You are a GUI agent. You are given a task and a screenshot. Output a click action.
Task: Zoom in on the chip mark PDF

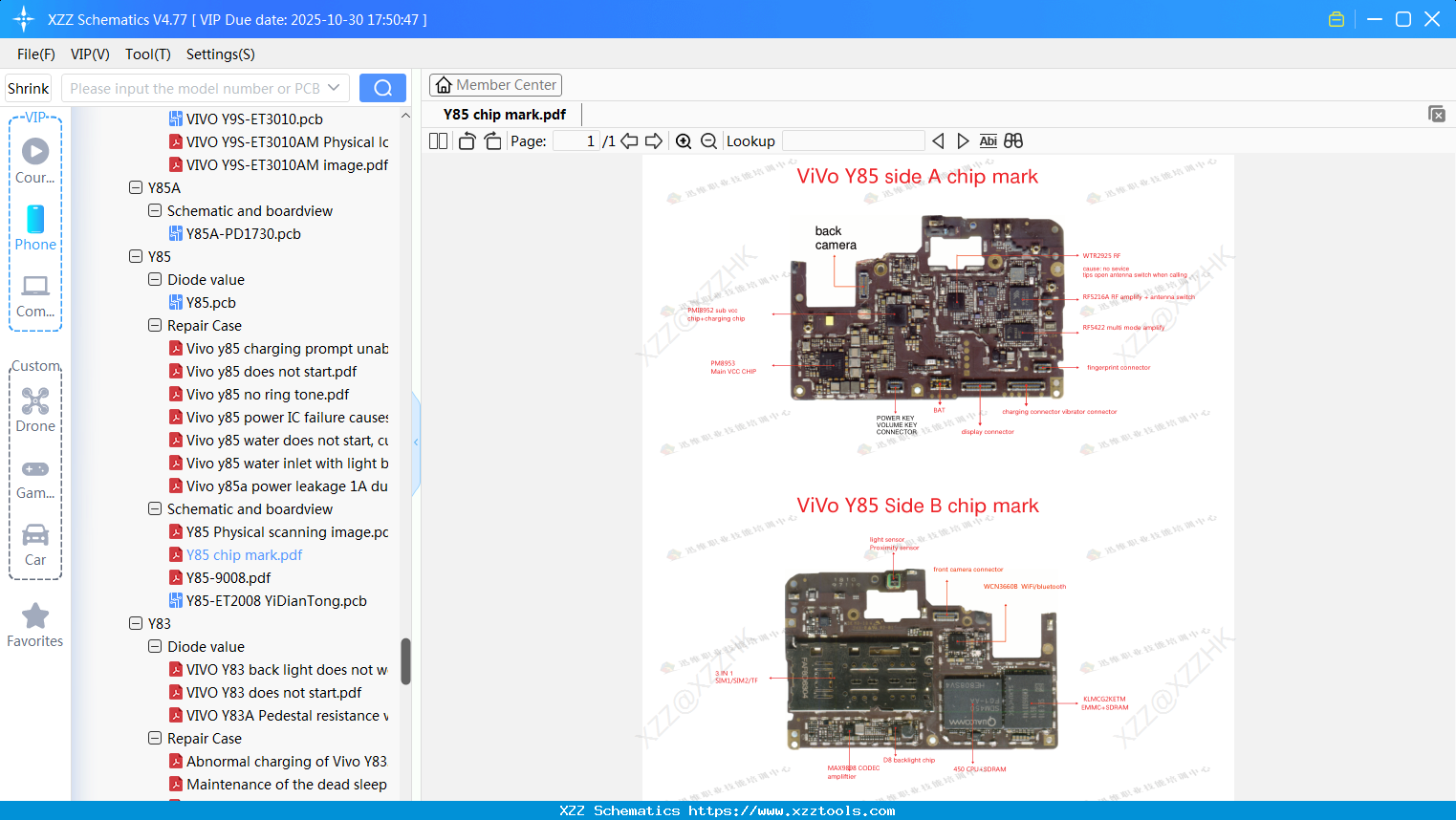684,140
